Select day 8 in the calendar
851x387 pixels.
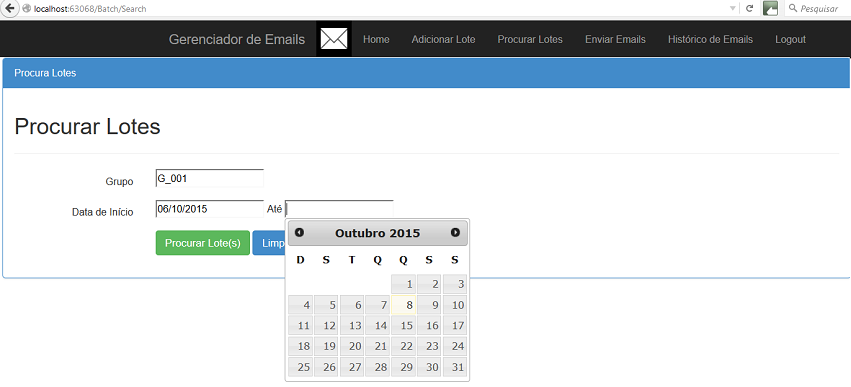403,305
